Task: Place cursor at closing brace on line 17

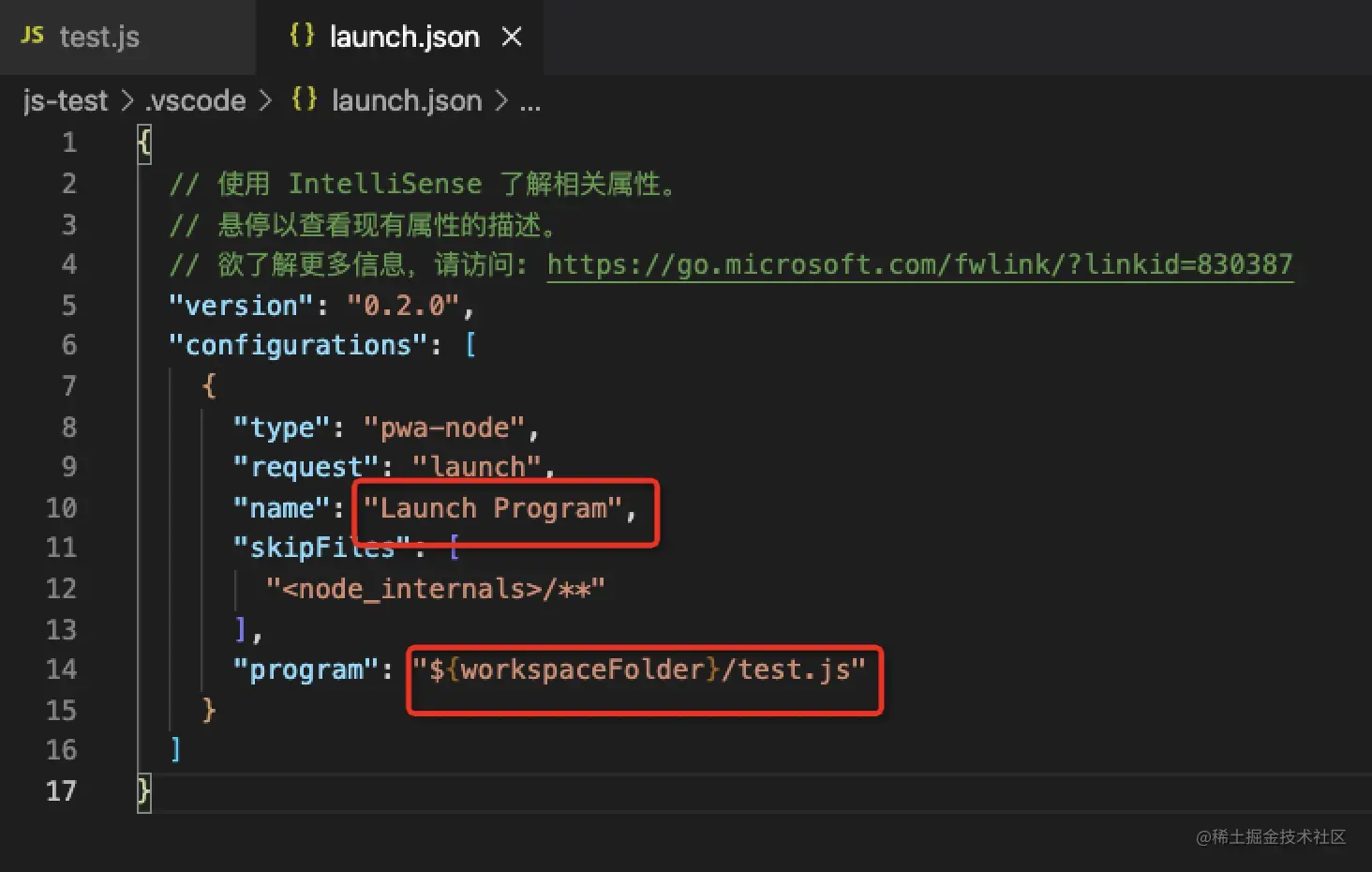Action: tap(144, 792)
